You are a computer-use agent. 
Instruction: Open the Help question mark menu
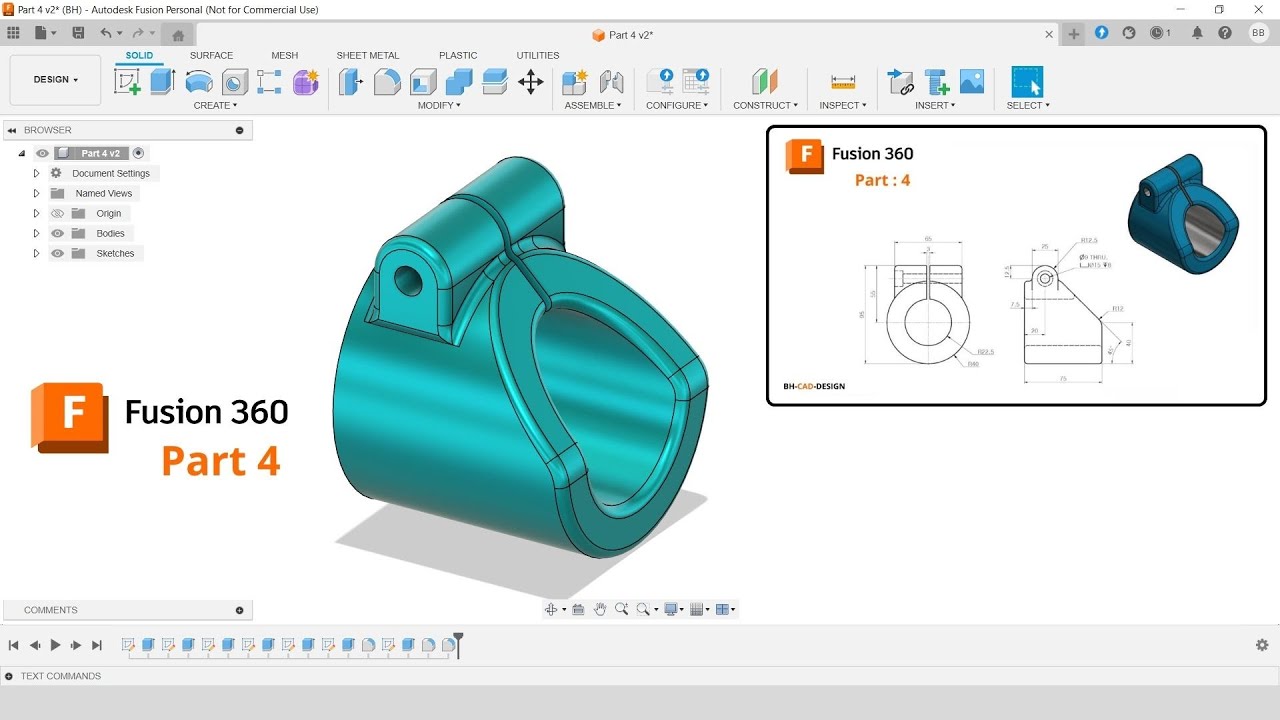pyautogui.click(x=1225, y=33)
